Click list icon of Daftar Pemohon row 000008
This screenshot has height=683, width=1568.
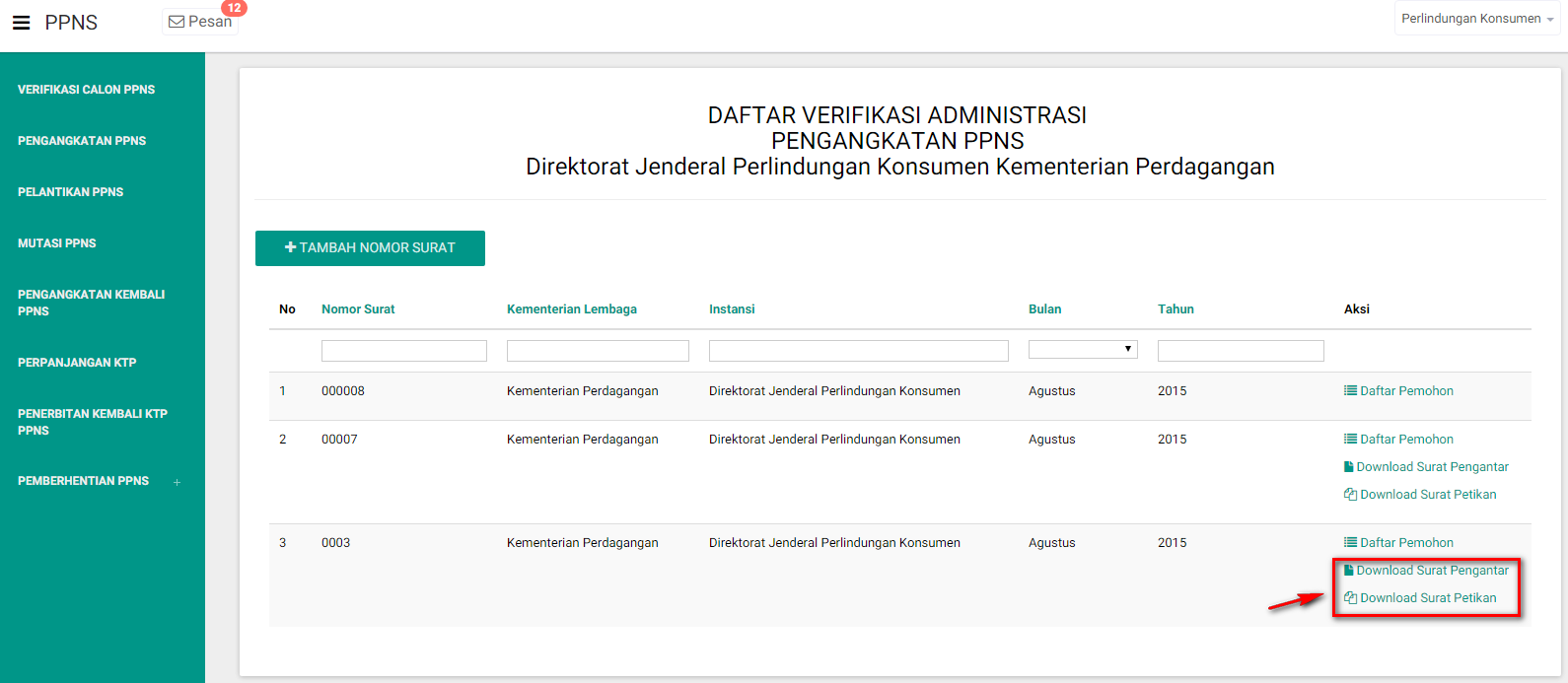(1350, 391)
